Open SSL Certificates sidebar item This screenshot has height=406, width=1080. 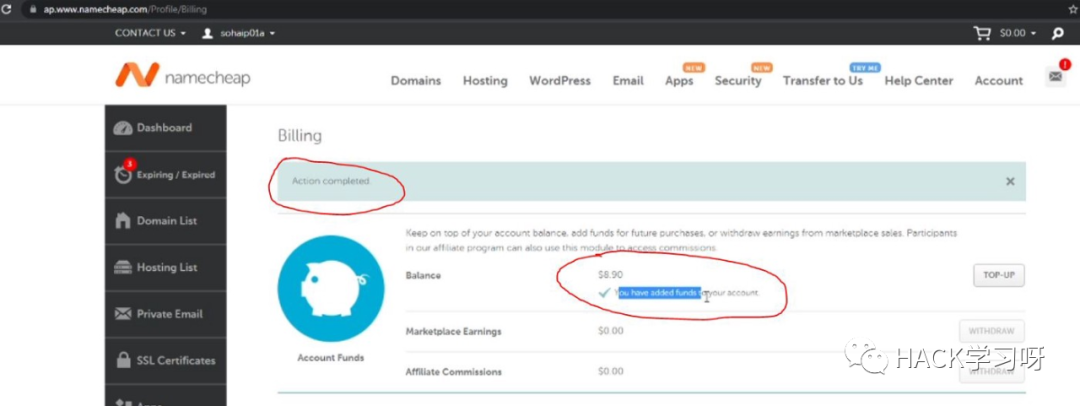tap(165, 361)
